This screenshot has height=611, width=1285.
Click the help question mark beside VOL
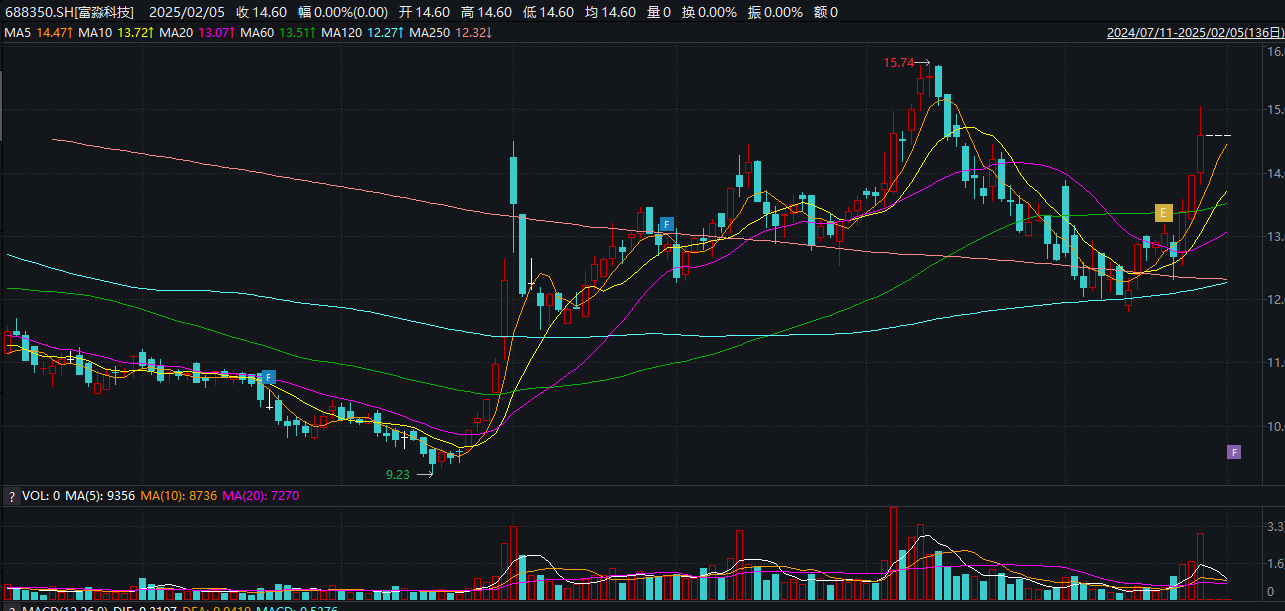point(11,496)
